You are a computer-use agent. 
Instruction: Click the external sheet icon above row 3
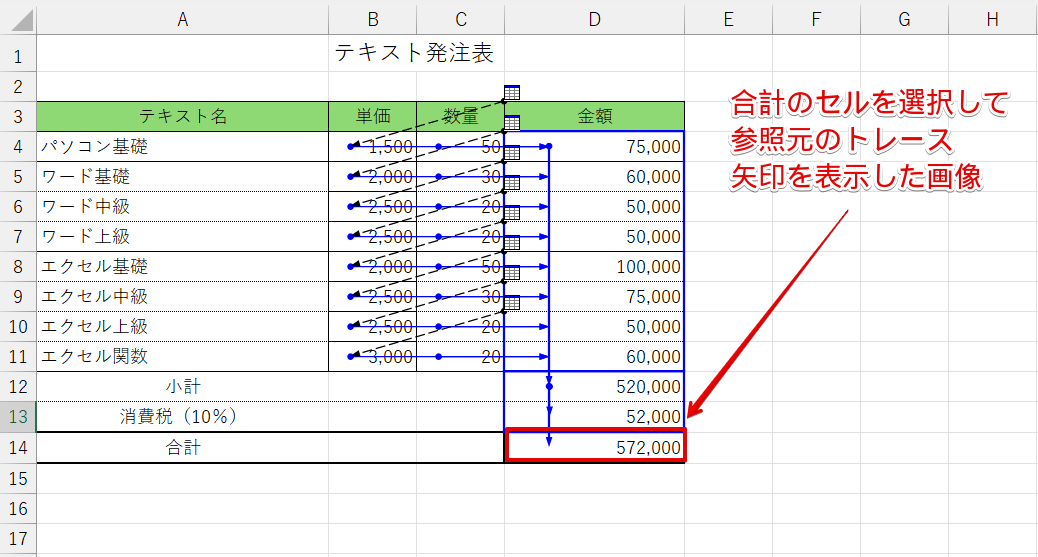click(512, 92)
